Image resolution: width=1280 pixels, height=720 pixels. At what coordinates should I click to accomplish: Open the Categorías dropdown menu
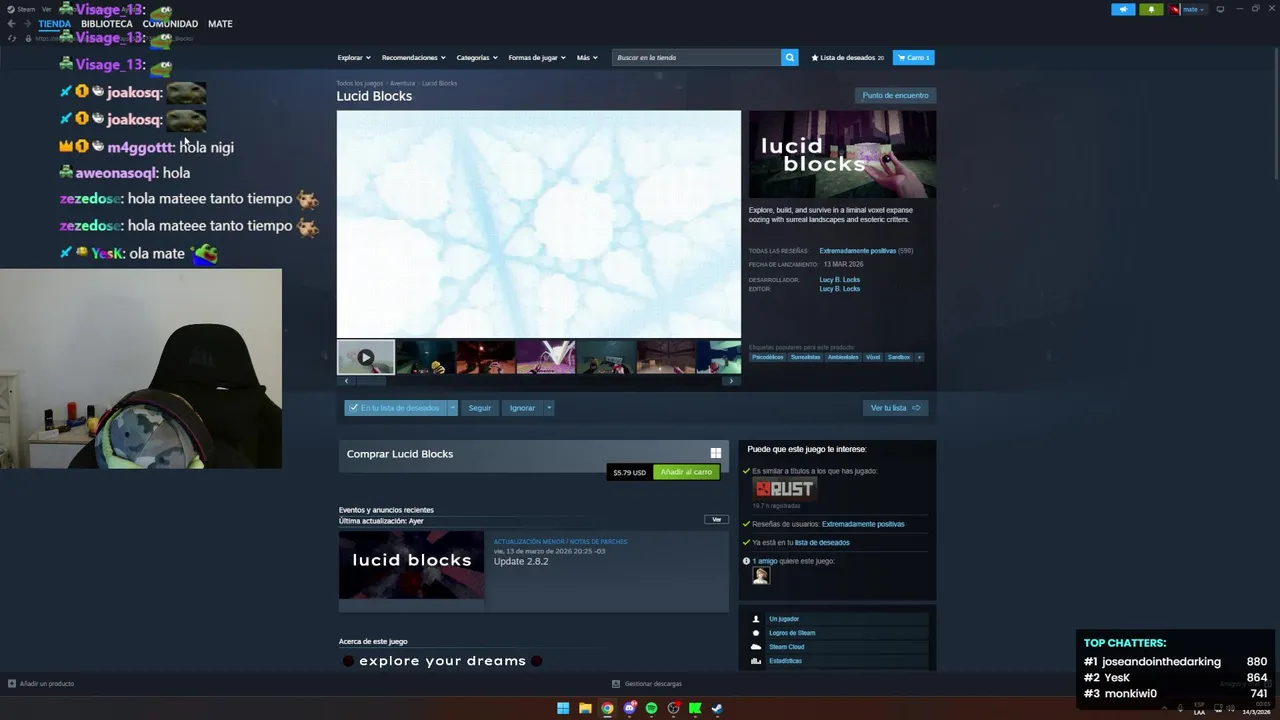point(476,57)
